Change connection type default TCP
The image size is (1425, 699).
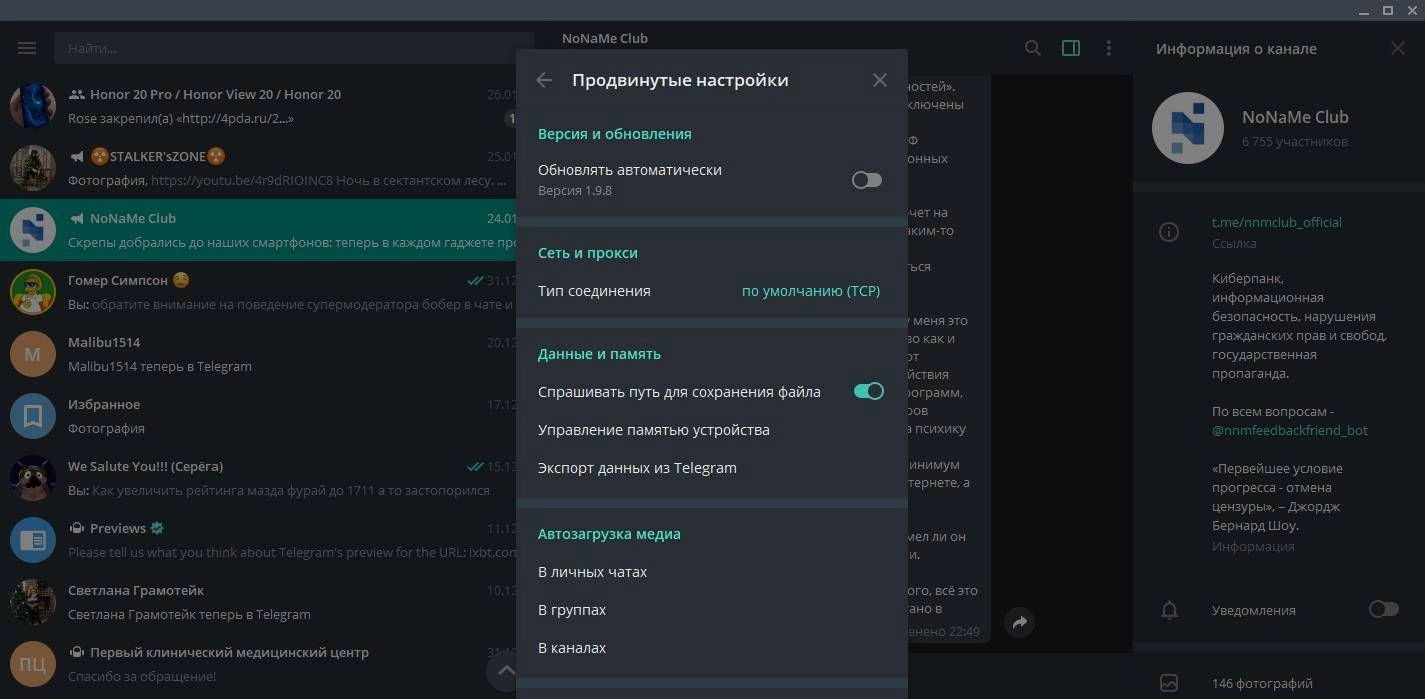pos(811,291)
